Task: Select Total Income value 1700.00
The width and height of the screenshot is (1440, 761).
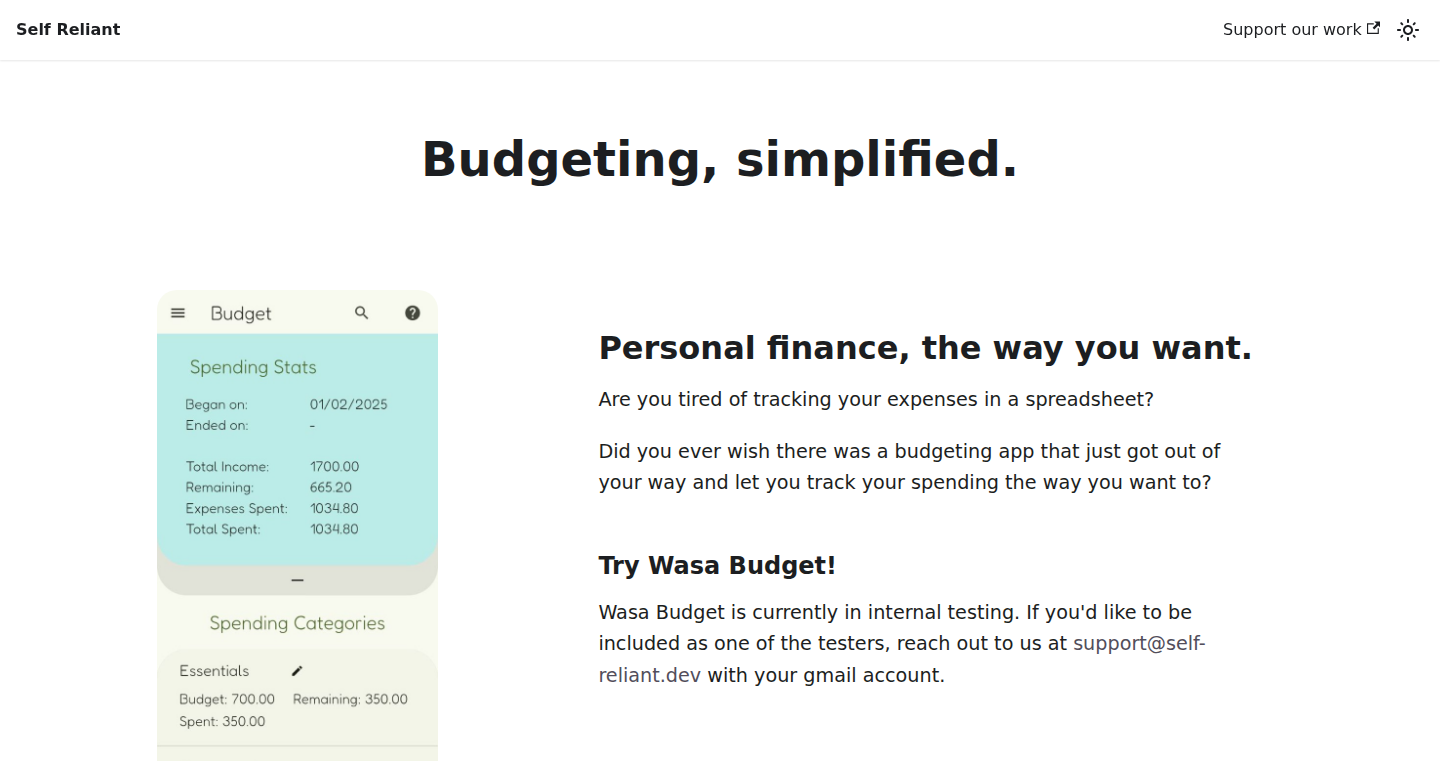Action: click(x=334, y=467)
